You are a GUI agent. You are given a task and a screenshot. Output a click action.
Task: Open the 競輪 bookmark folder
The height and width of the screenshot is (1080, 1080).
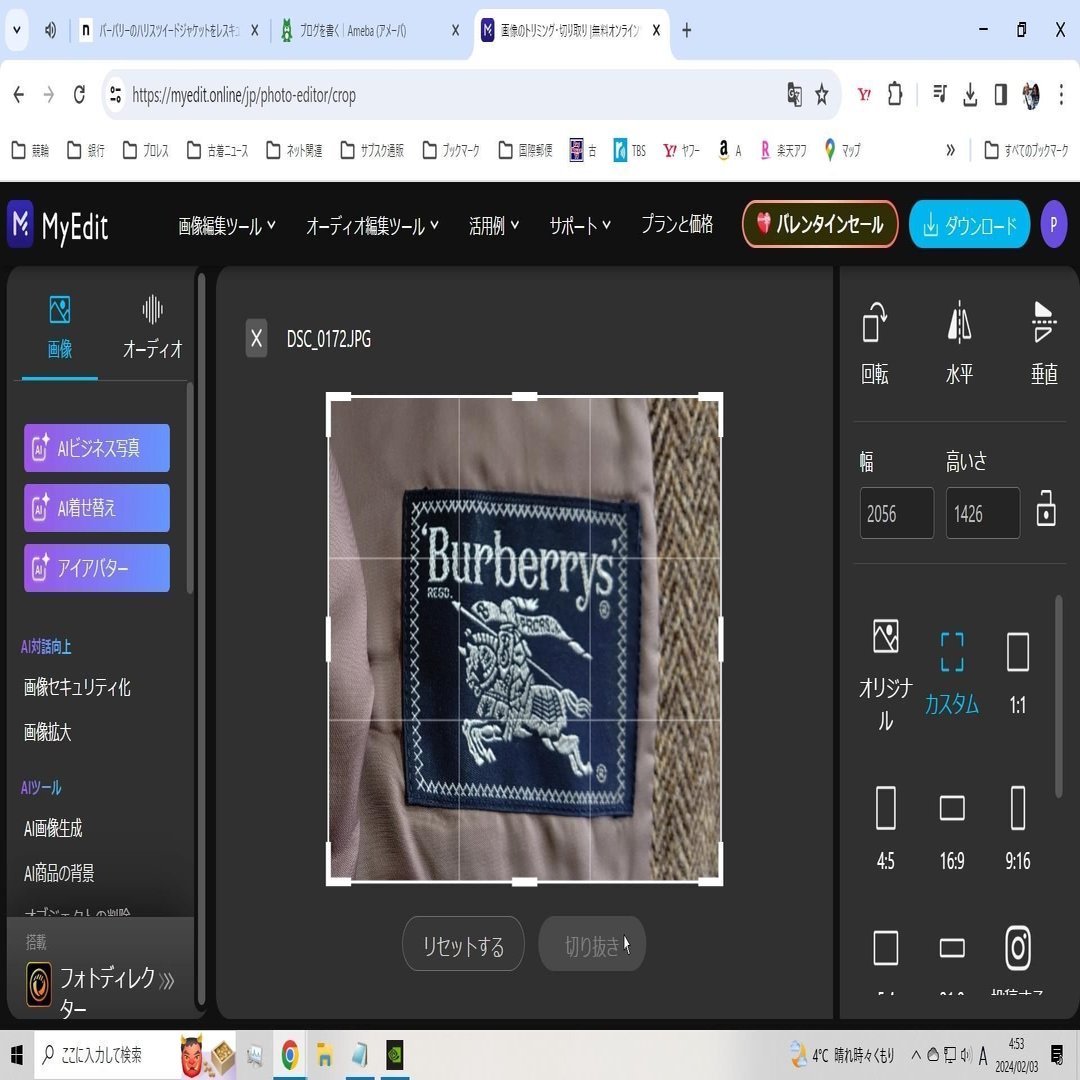(31, 150)
